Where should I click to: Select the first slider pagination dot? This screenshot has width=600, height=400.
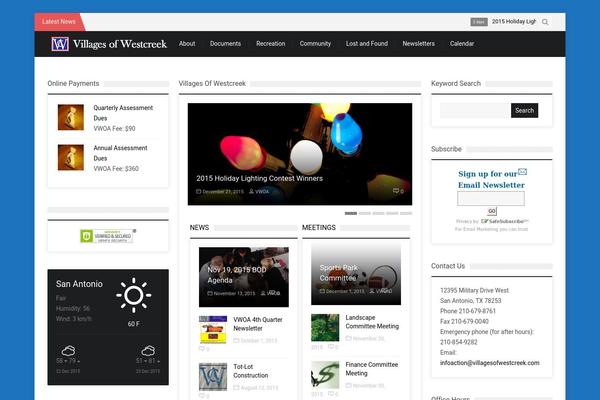(351, 213)
